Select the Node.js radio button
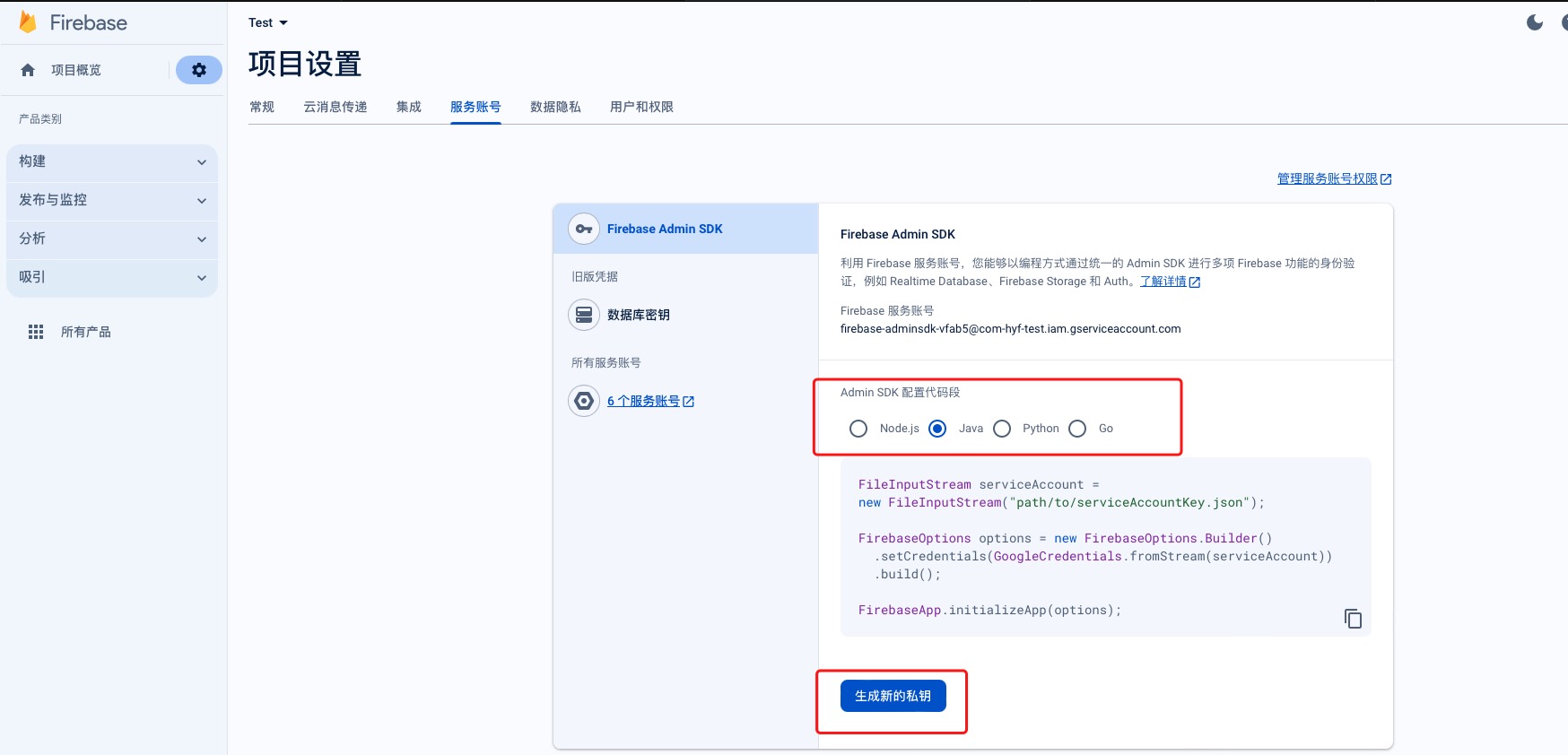This screenshot has height=755, width=1568. 858,429
